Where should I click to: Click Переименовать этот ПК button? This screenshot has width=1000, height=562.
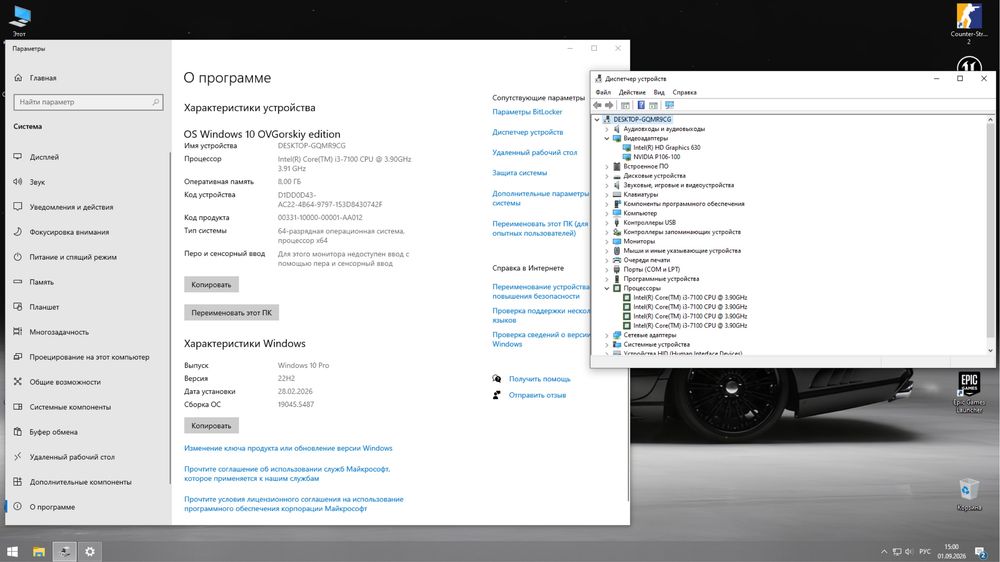pos(232,313)
